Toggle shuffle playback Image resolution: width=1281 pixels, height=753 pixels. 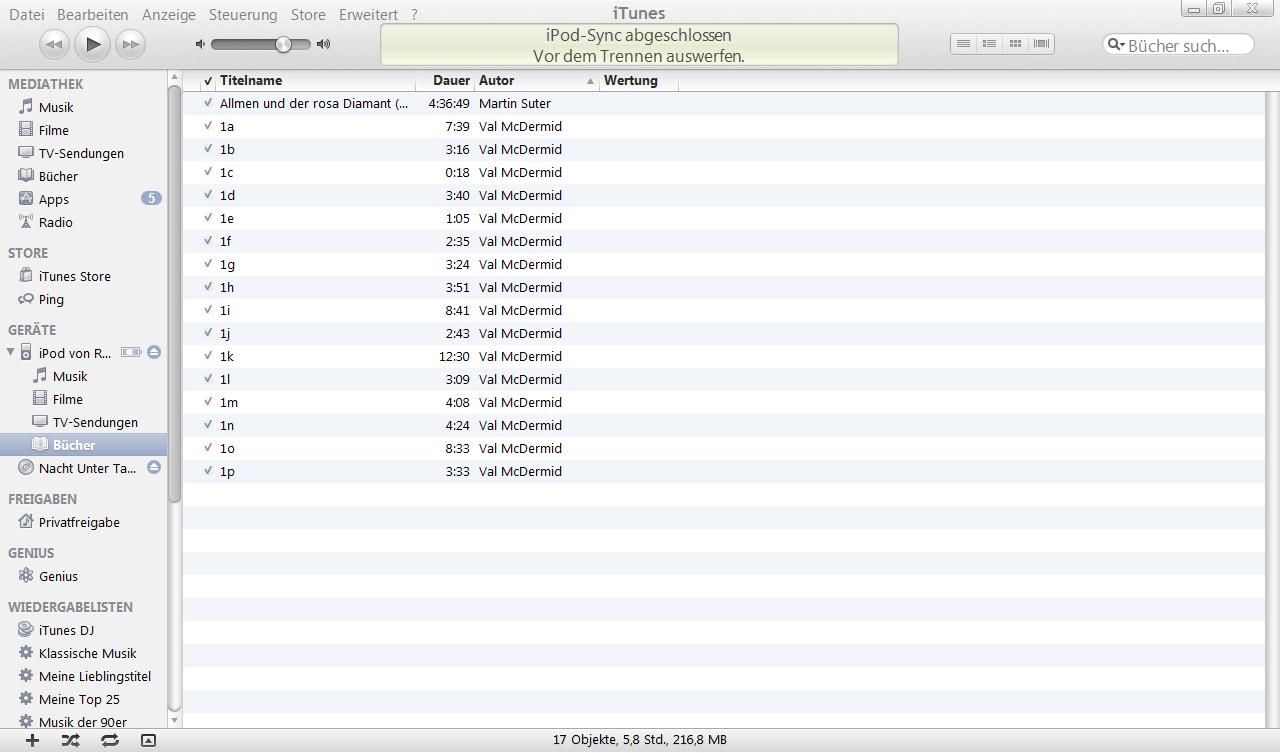click(x=70, y=740)
